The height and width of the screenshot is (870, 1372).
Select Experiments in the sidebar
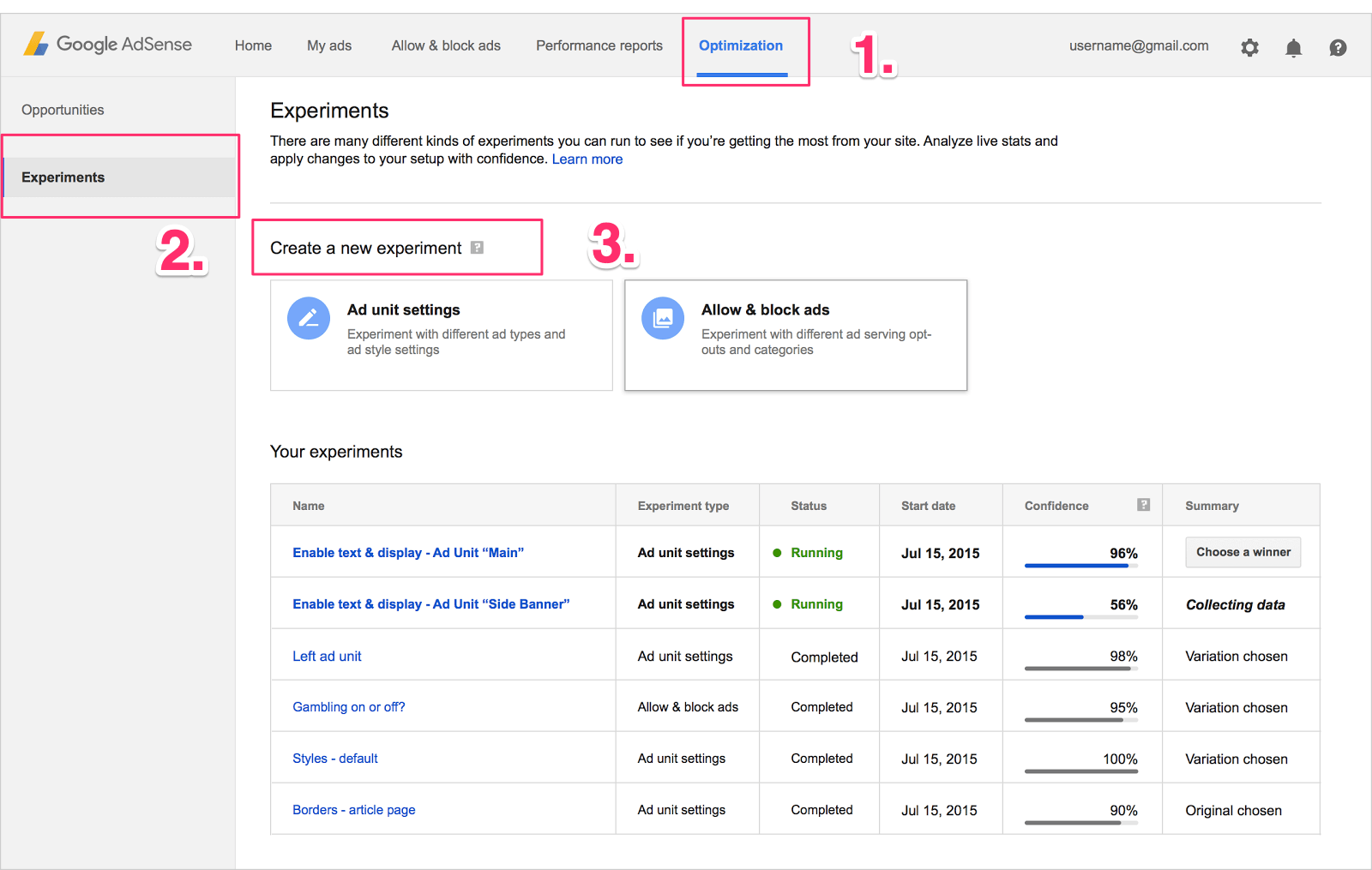[63, 177]
